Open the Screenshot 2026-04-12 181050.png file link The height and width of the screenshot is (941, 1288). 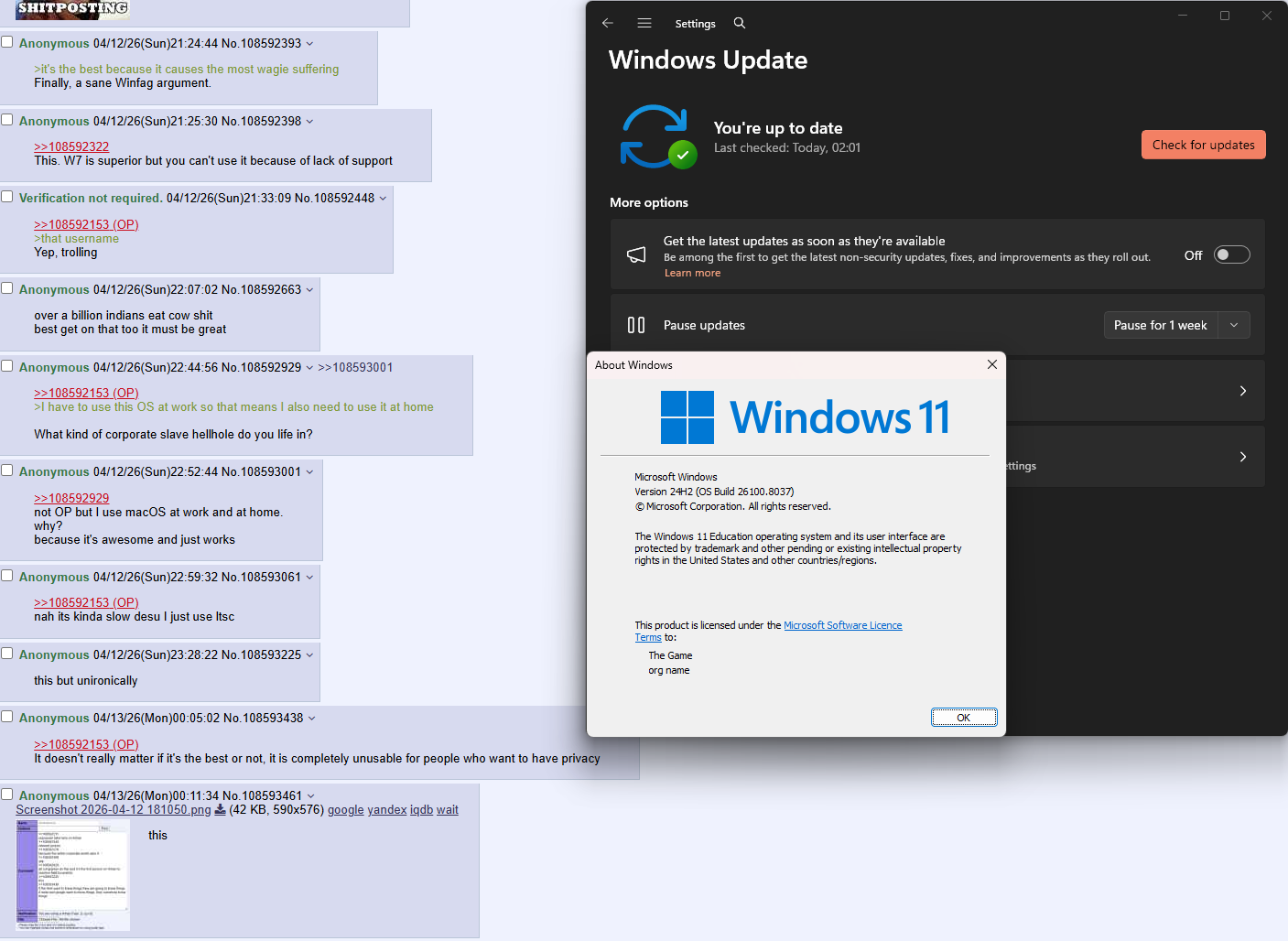tap(114, 809)
